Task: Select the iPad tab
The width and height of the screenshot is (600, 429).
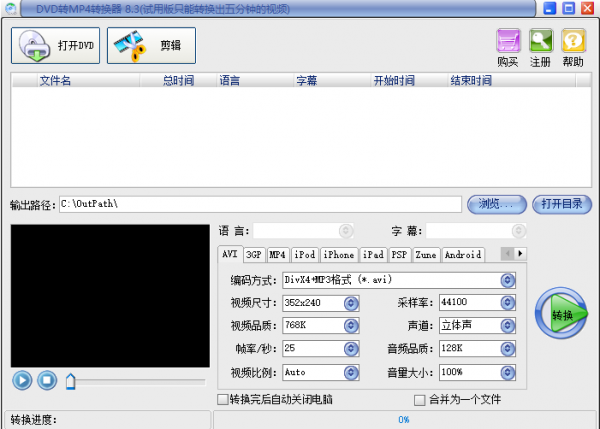Action: click(373, 255)
